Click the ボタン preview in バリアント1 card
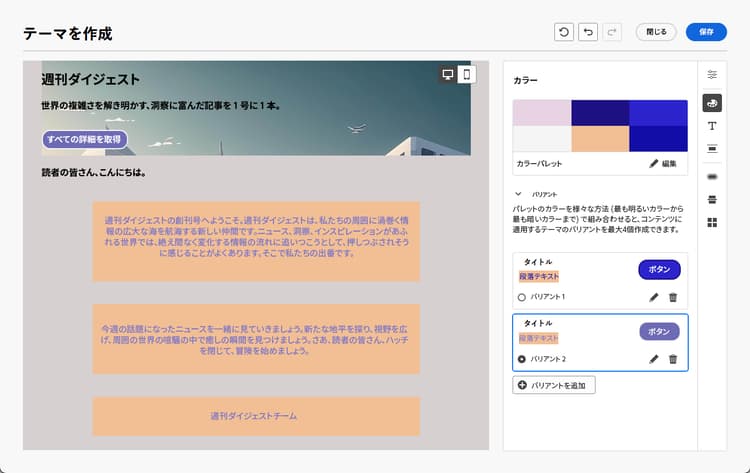750x473 pixels. [659, 270]
